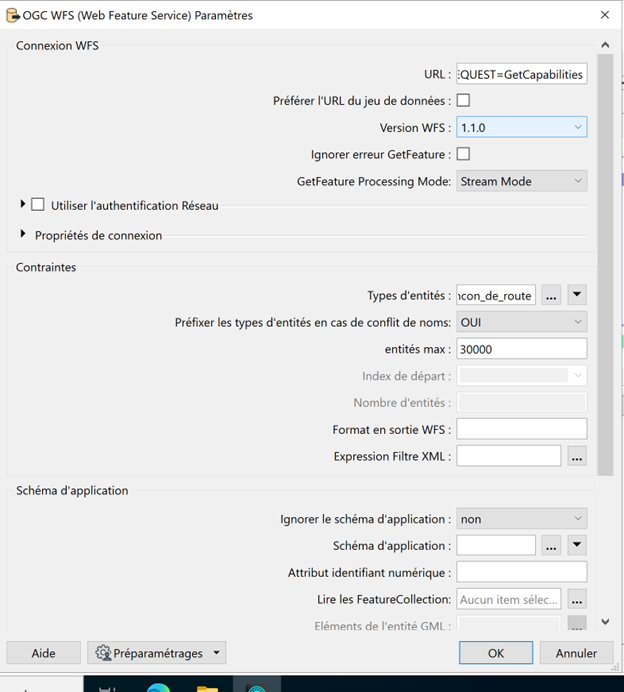Enable Préférer l'URL du jeu de données checkbox
The width and height of the screenshot is (624, 692).
pos(463,101)
